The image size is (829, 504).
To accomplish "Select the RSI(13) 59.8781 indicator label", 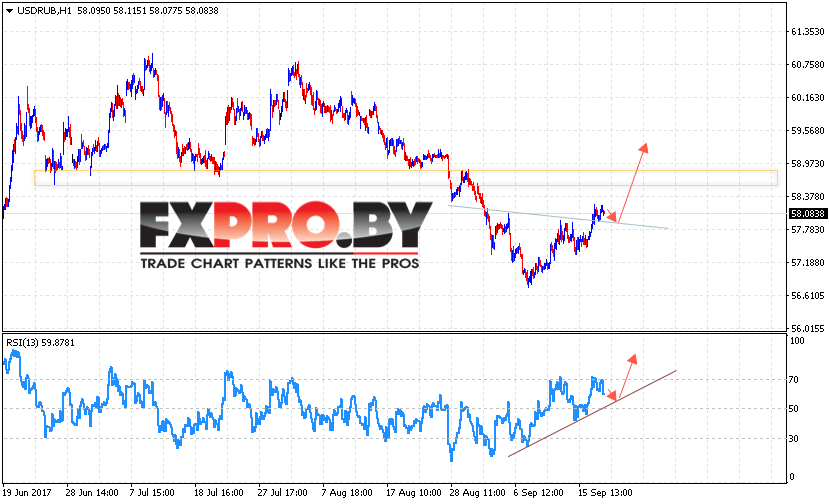I will coord(41,343).
